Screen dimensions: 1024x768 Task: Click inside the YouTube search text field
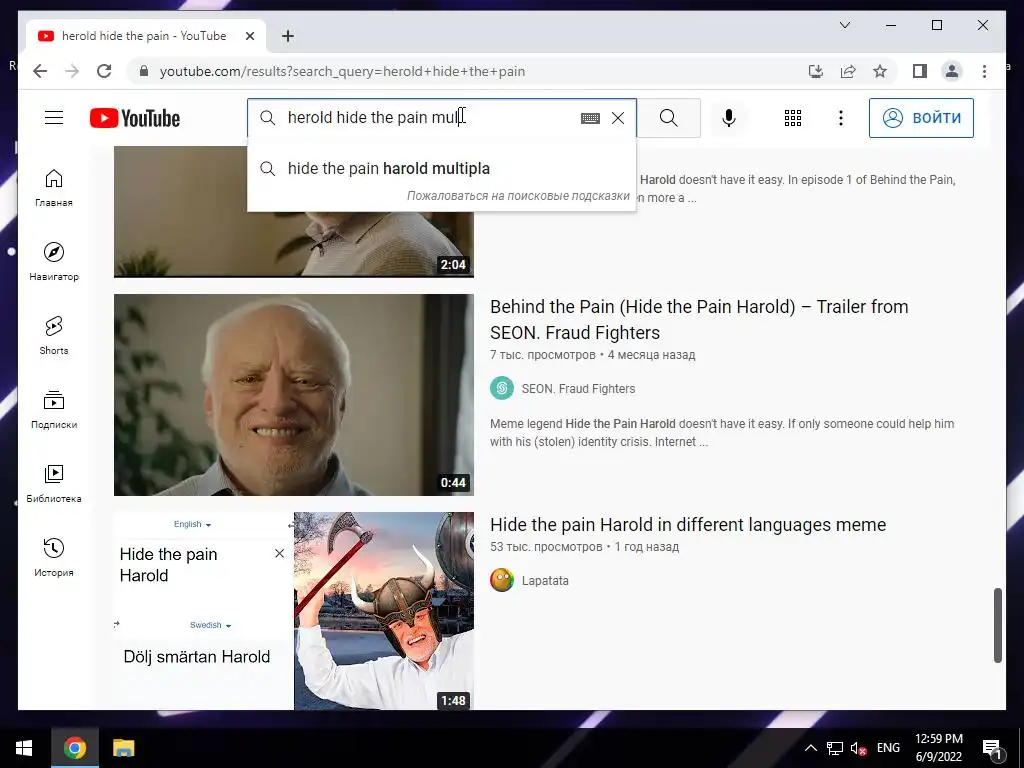click(x=431, y=118)
